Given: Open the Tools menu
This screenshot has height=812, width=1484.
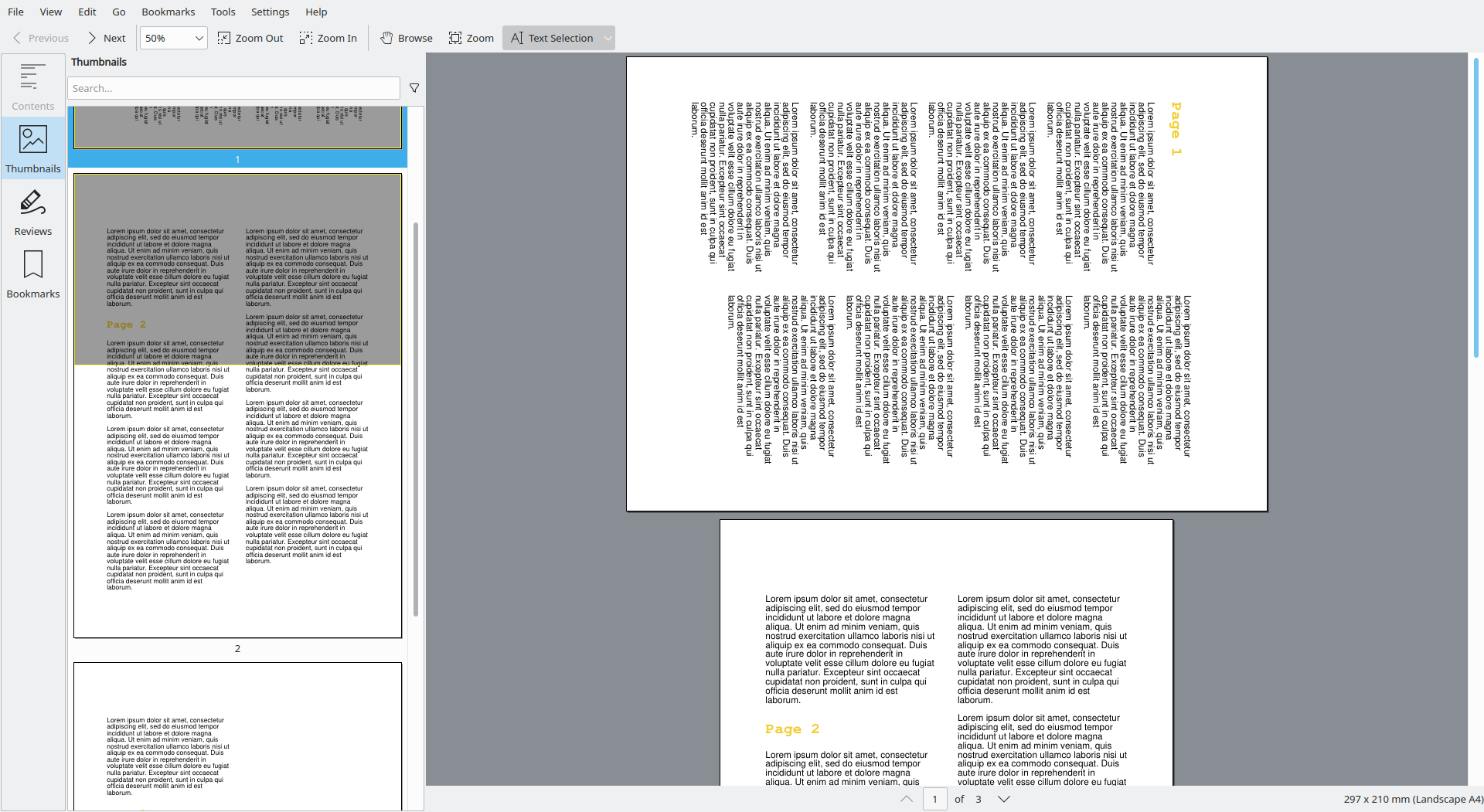Looking at the screenshot, I should 223,12.
